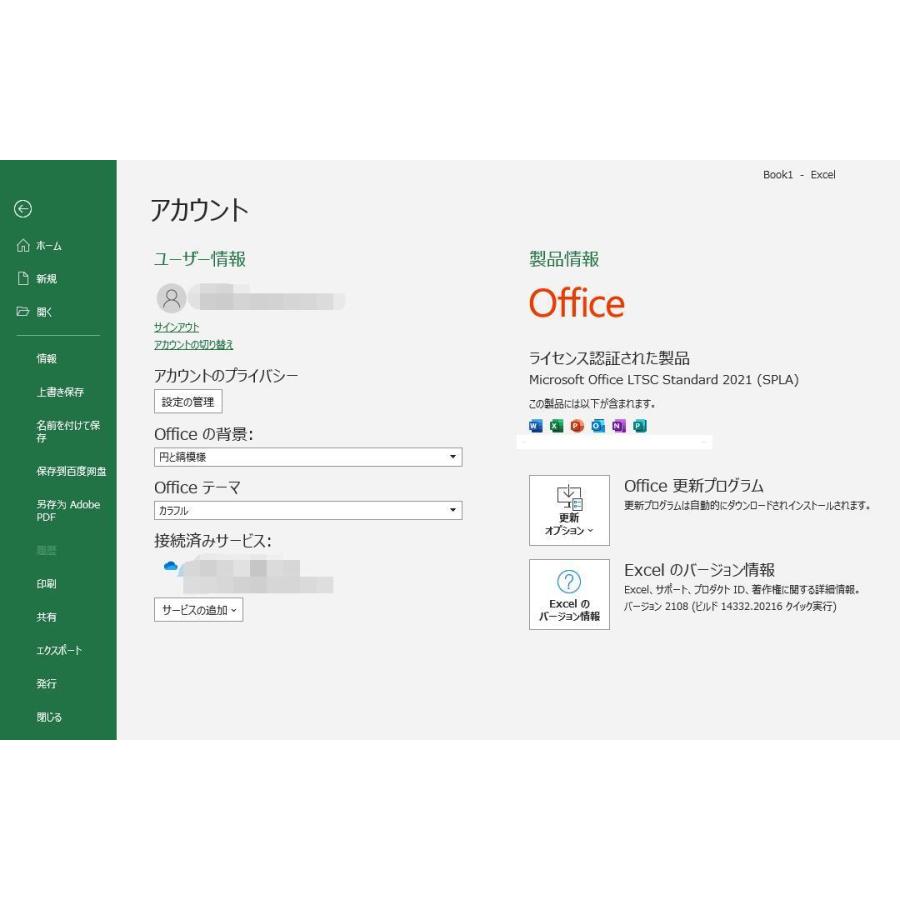The height and width of the screenshot is (900, 900).
Task: Click the Publisher app icon
Action: coord(639,426)
